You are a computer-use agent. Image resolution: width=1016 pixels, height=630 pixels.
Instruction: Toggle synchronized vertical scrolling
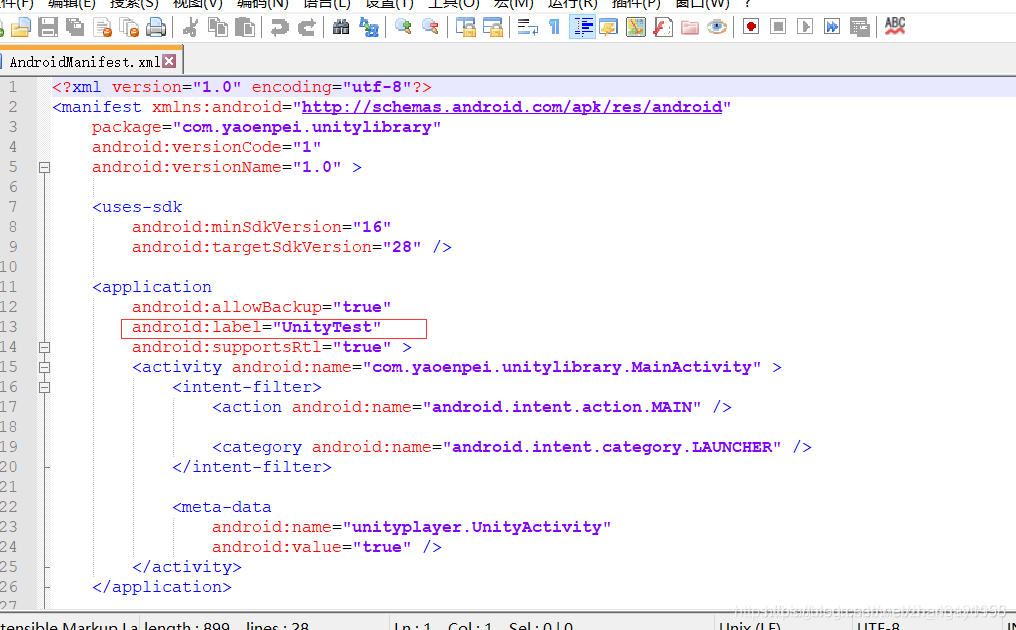point(465,27)
